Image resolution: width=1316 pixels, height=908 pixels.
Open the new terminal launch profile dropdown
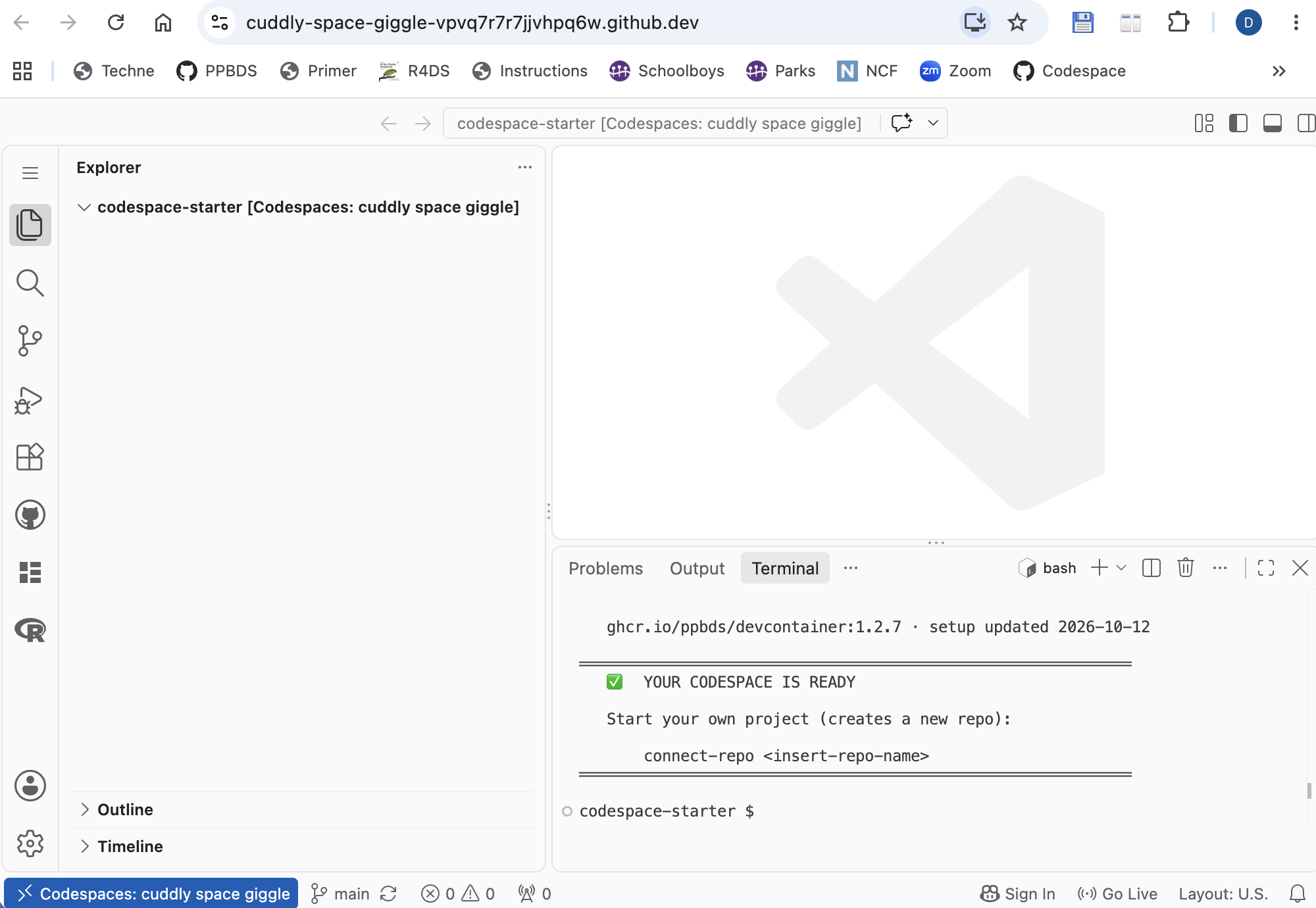[x=1122, y=568]
